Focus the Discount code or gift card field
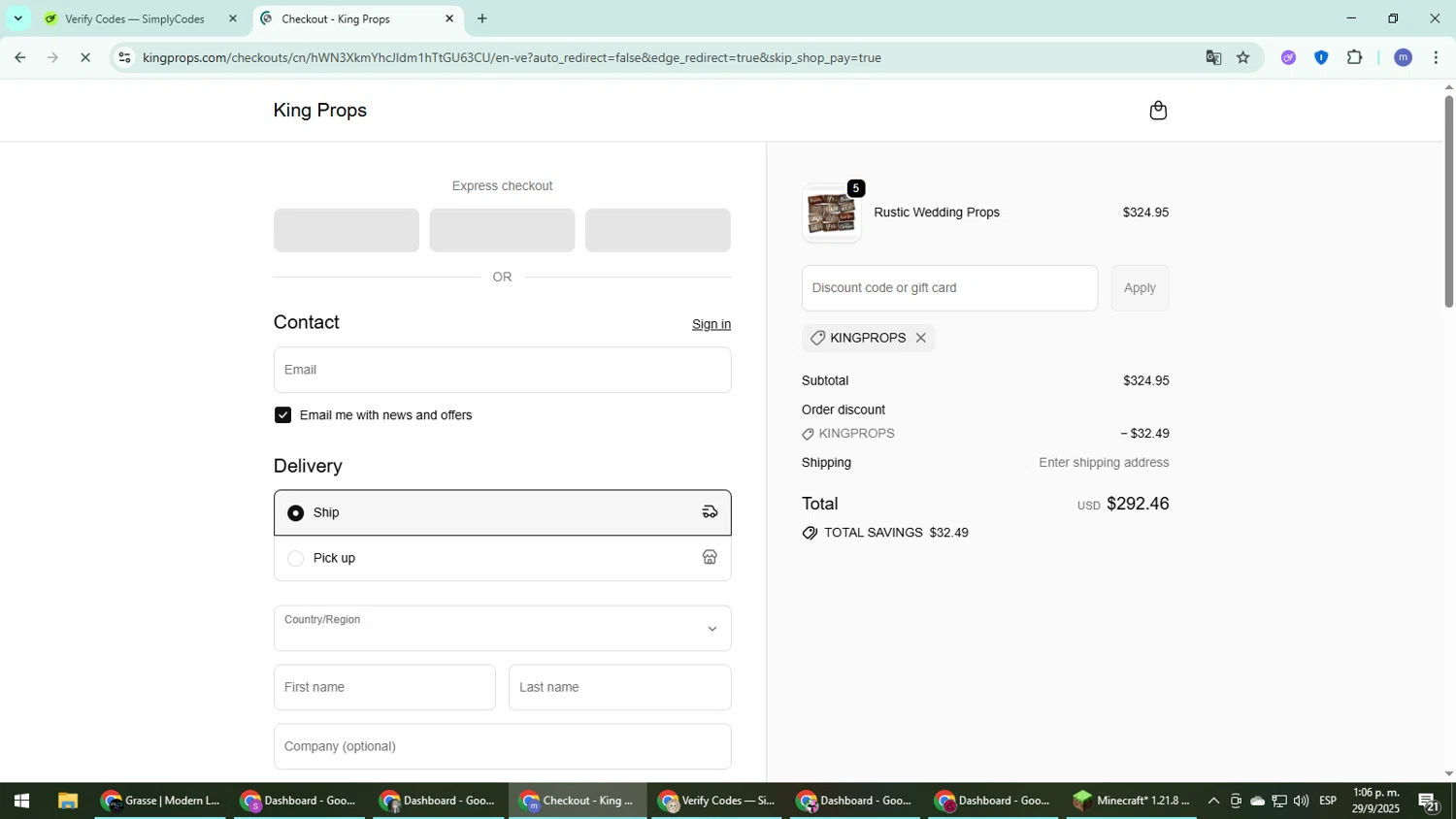The height and width of the screenshot is (819, 1456). 949,288
